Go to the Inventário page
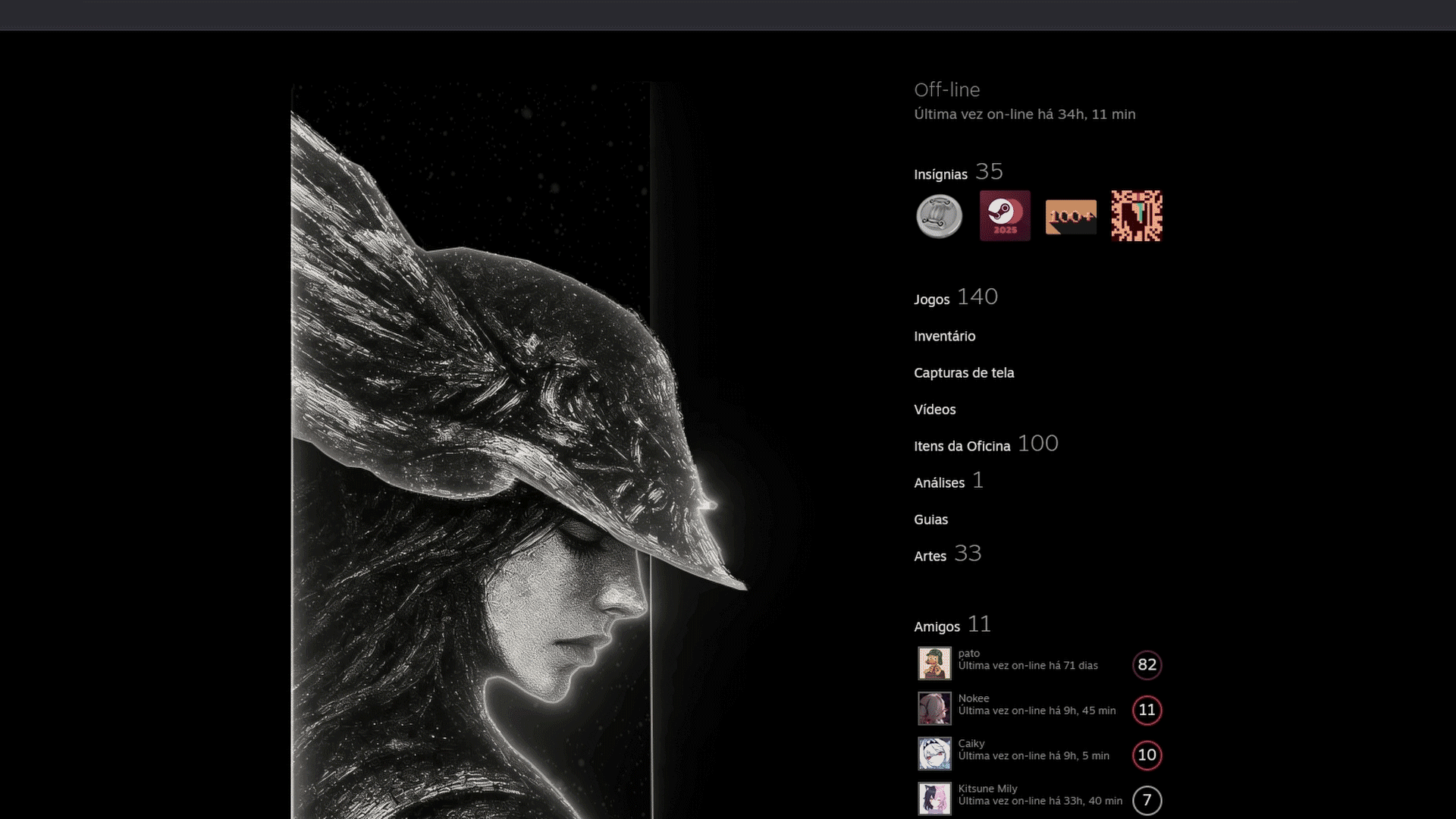Viewport: 1456px width, 819px height. click(944, 336)
